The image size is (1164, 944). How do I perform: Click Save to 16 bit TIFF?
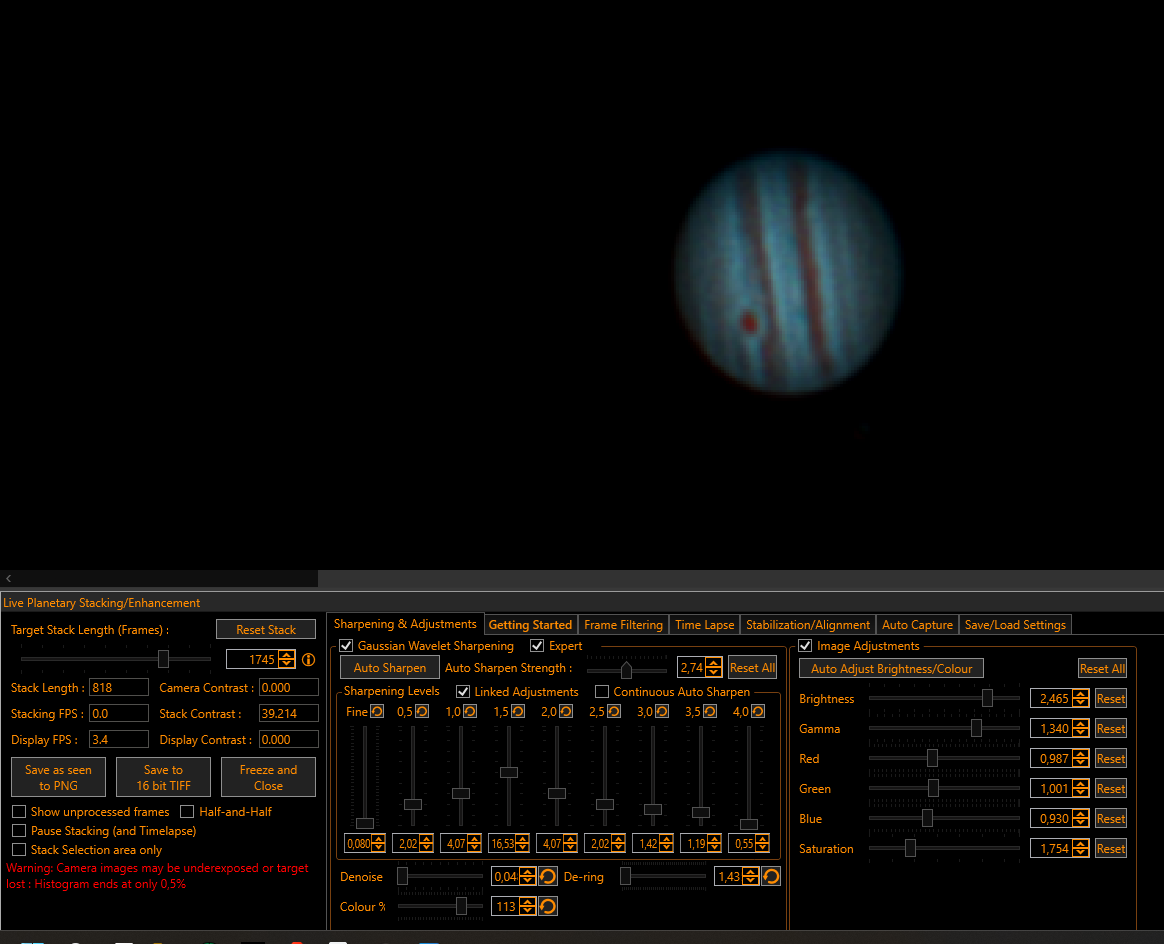click(163, 777)
